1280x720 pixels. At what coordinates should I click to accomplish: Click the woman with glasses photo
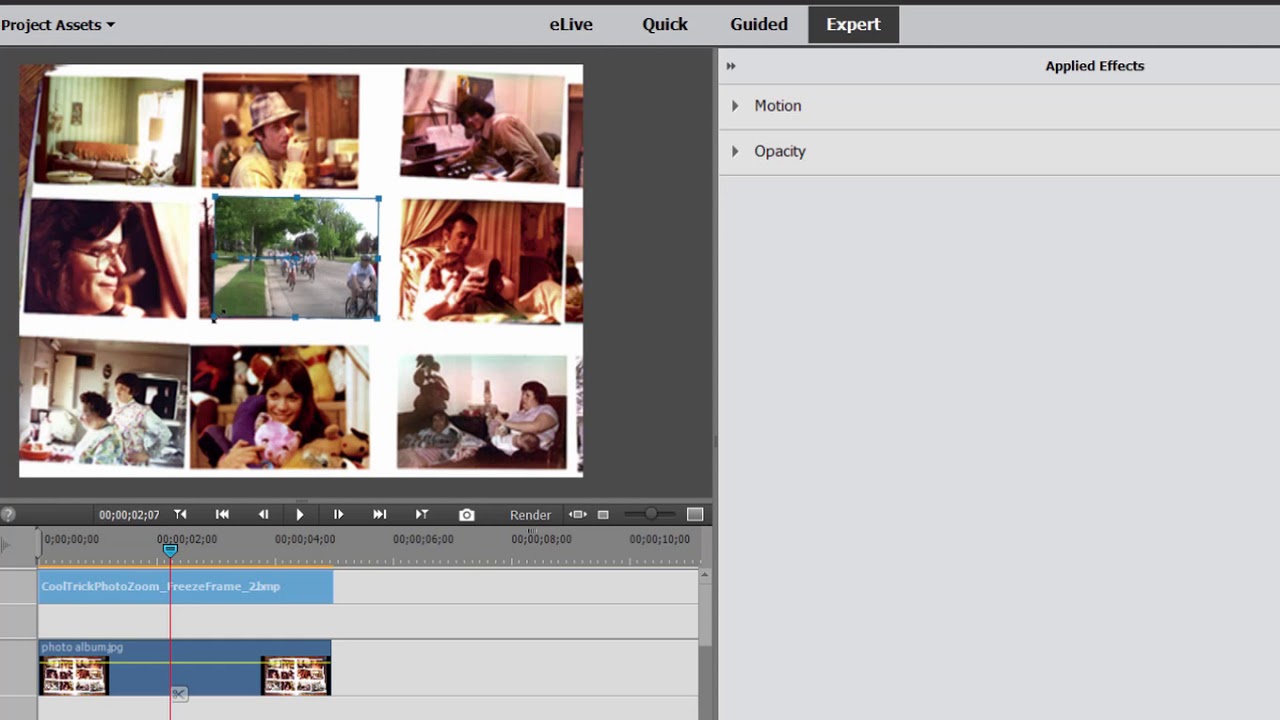tap(105, 259)
